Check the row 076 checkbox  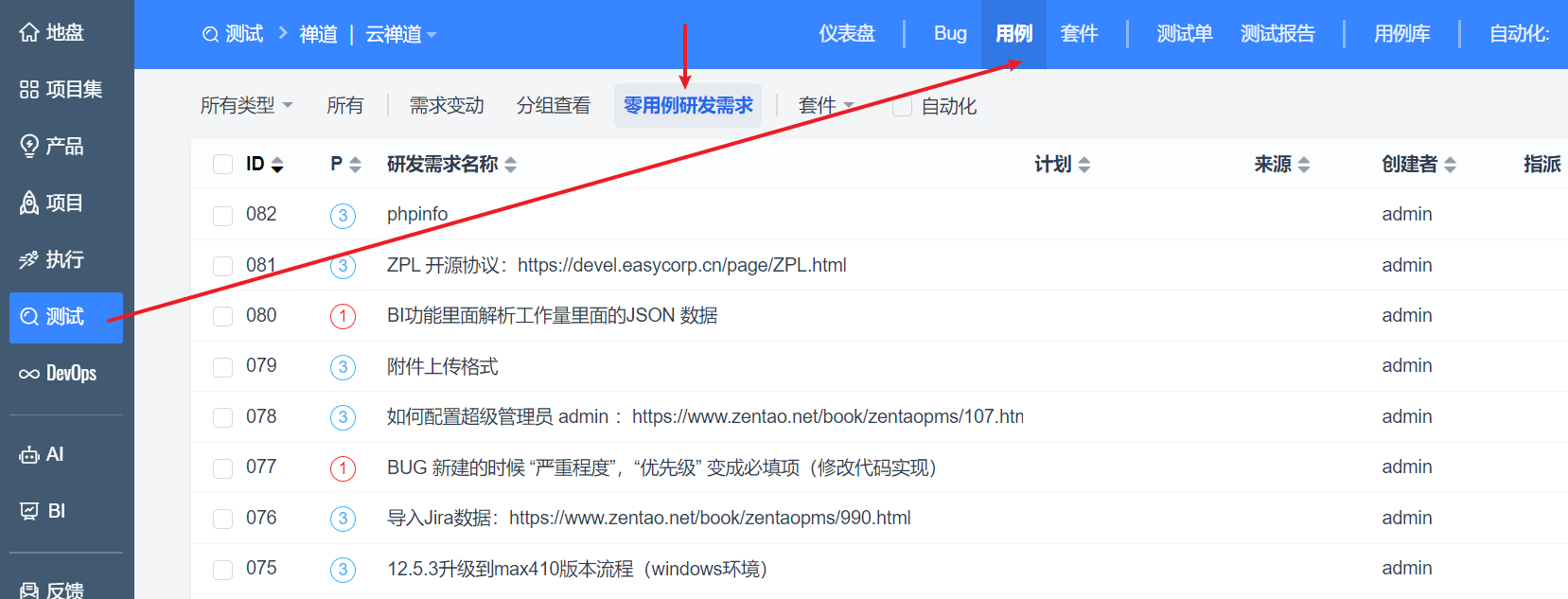pos(223,519)
